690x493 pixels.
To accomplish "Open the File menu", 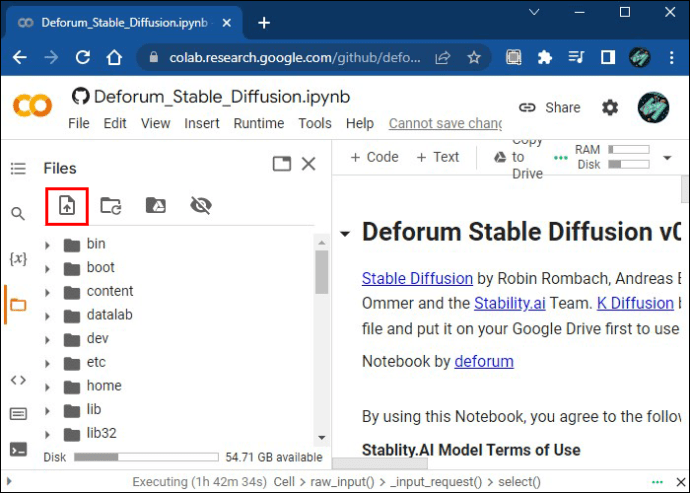I will click(x=79, y=123).
